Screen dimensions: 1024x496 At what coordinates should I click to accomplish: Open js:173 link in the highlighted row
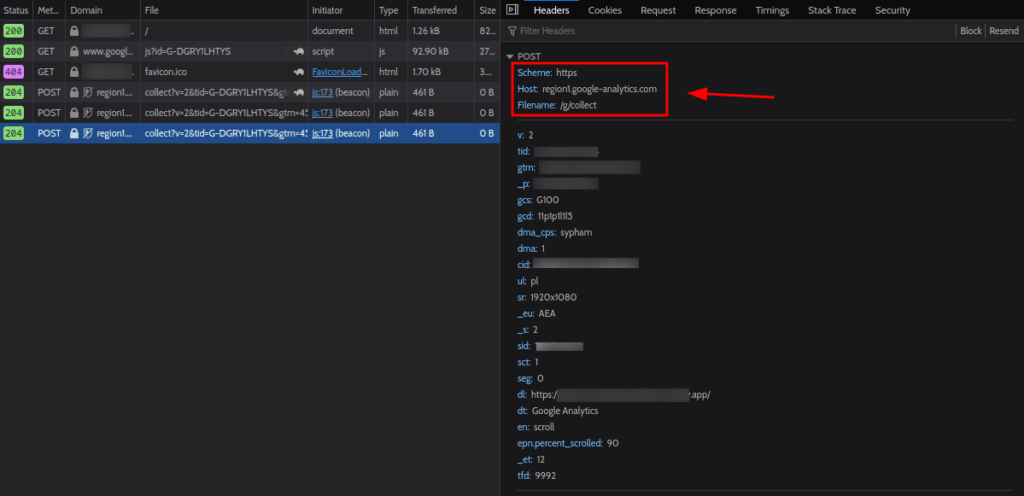coord(323,133)
